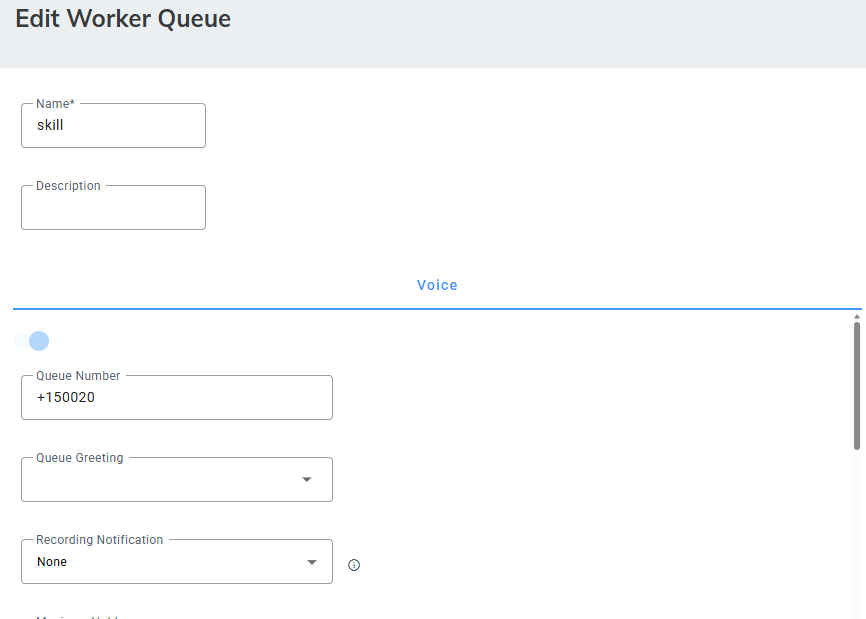Click the info icon beside Recording Notification

coord(354,565)
